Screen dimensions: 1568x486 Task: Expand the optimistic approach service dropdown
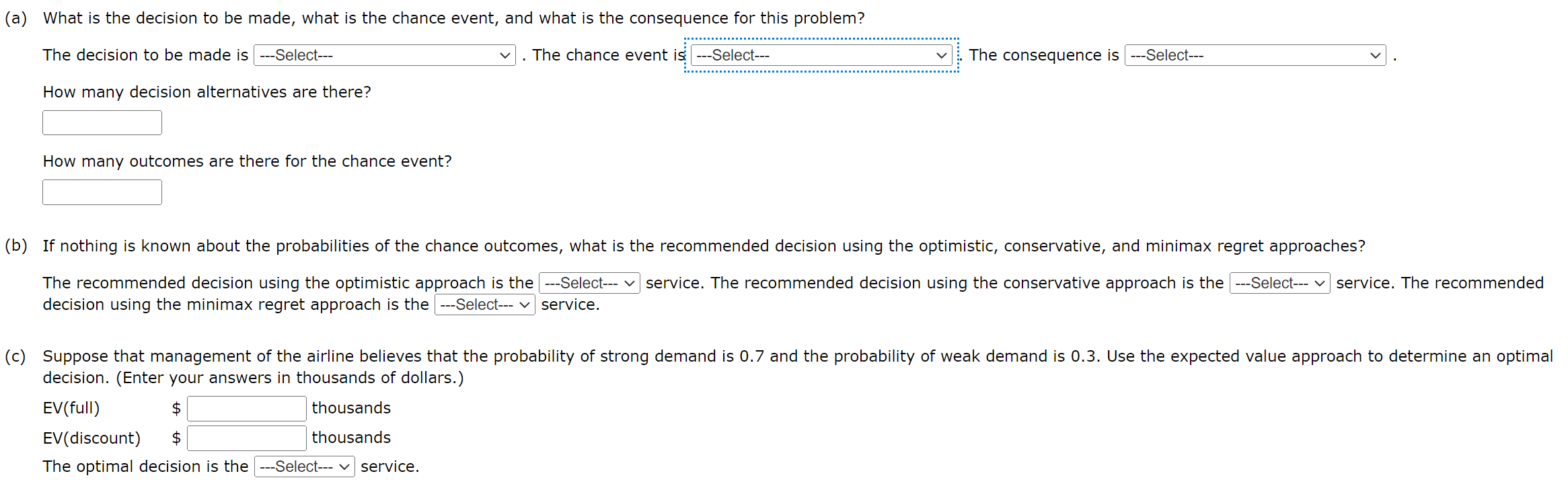click(589, 283)
